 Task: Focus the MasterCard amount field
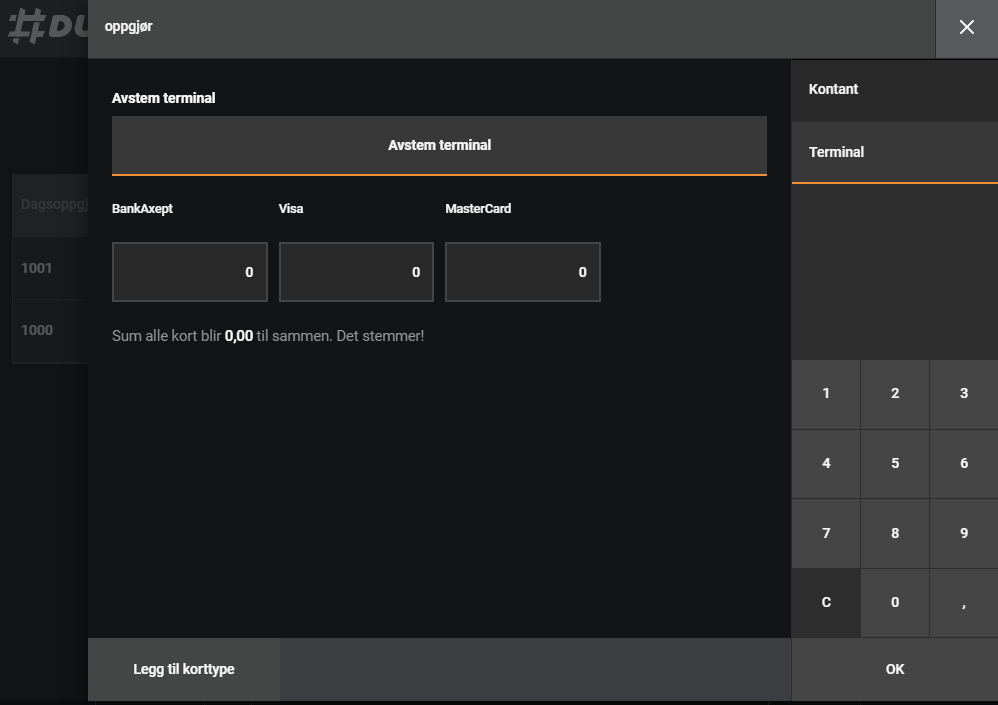click(523, 272)
